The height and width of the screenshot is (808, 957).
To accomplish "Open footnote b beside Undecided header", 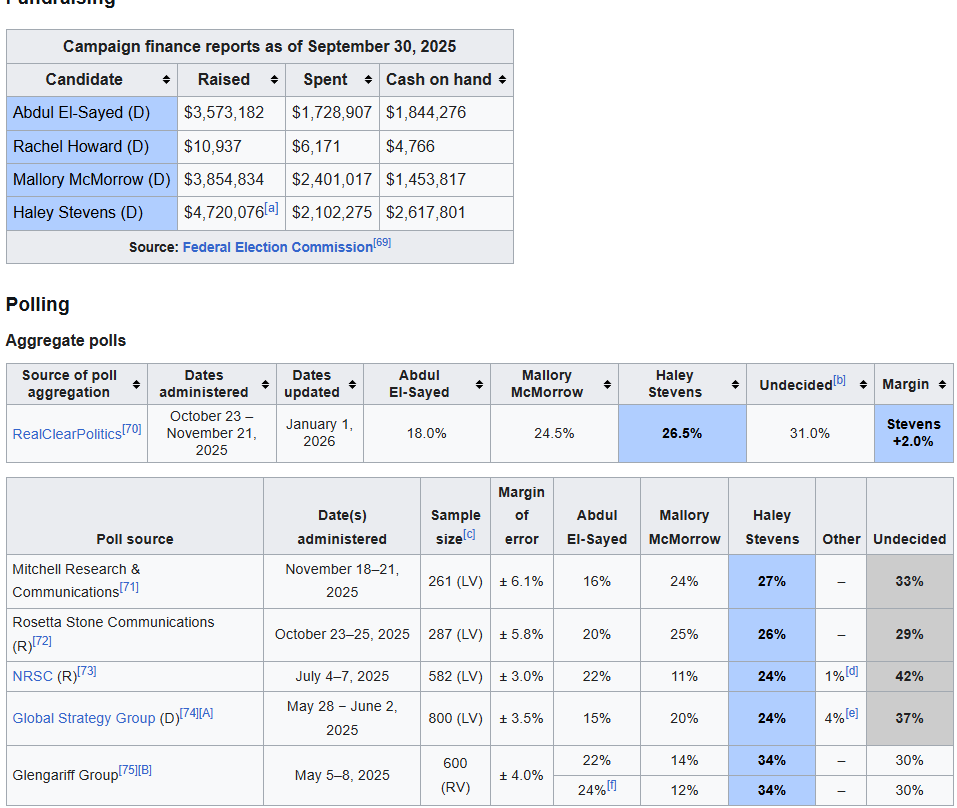I will click(839, 380).
